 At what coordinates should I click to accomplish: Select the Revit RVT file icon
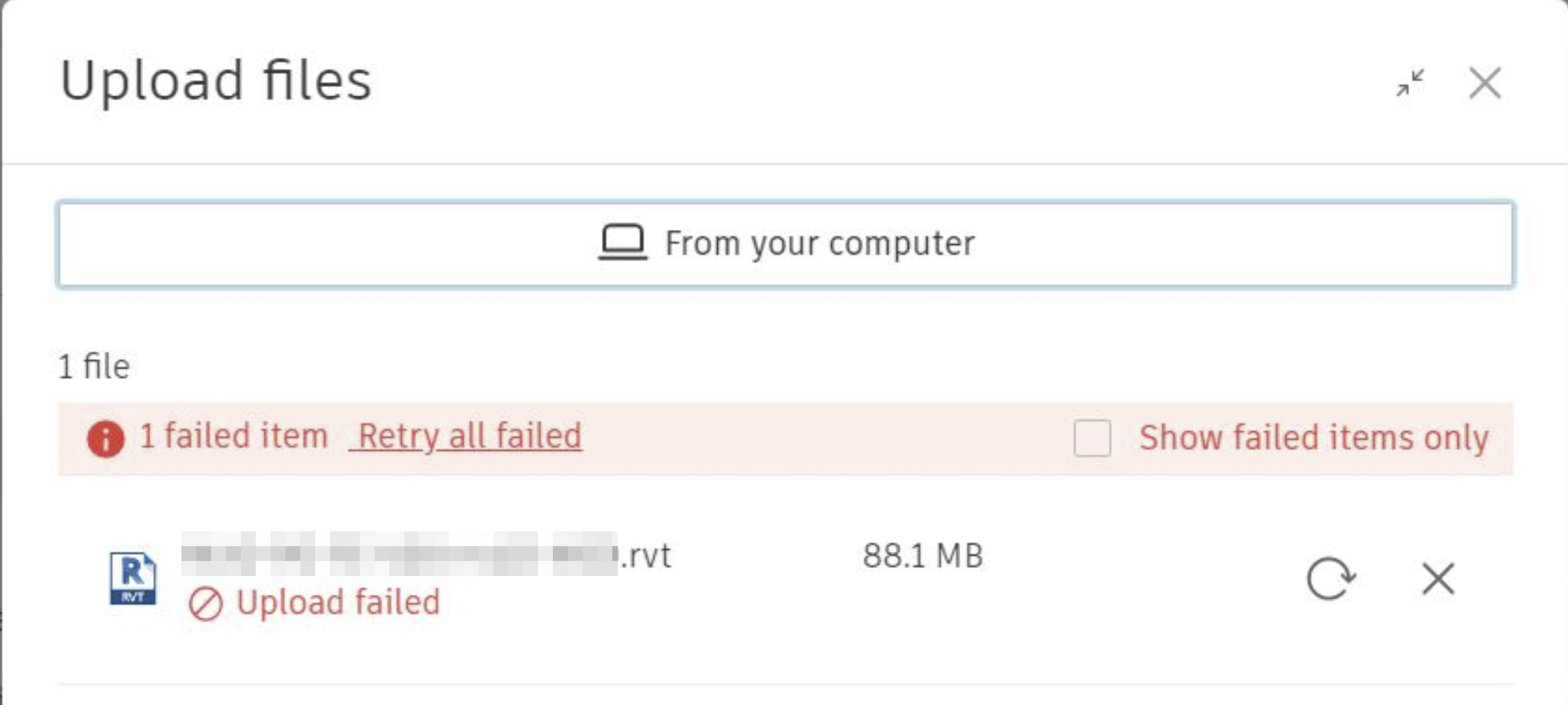133,578
